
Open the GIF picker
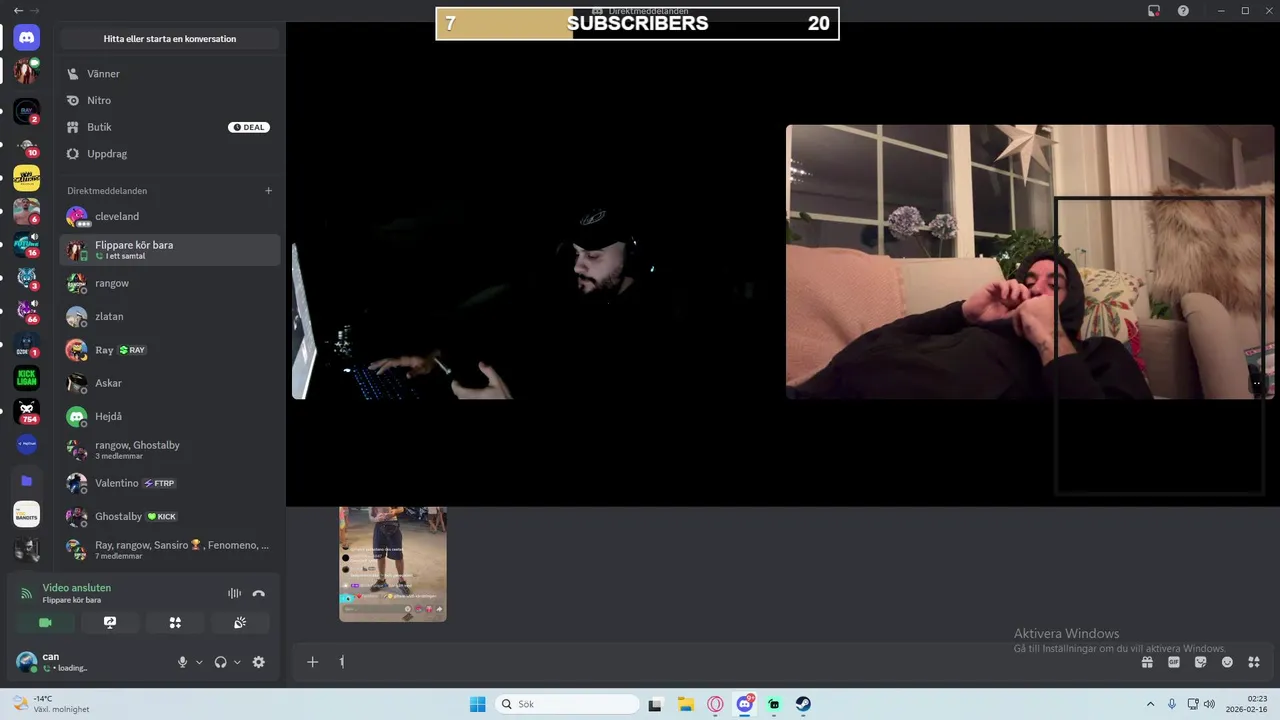(x=1174, y=662)
